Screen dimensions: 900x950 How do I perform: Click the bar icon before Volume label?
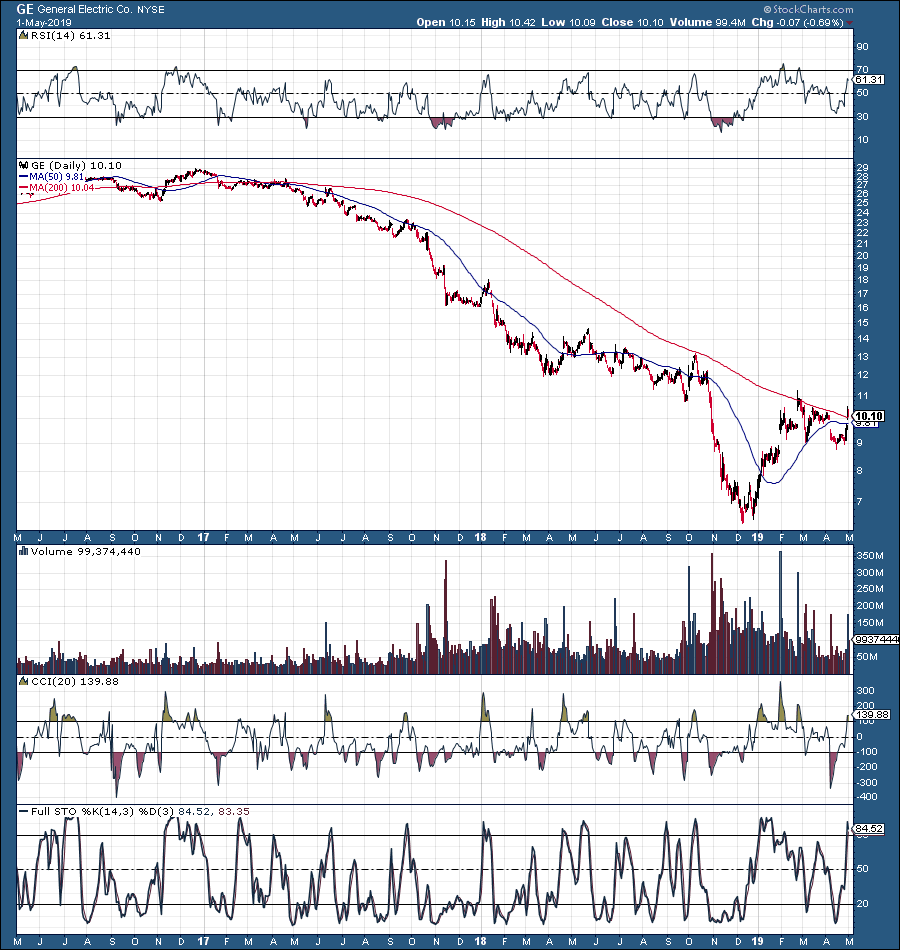[24, 551]
